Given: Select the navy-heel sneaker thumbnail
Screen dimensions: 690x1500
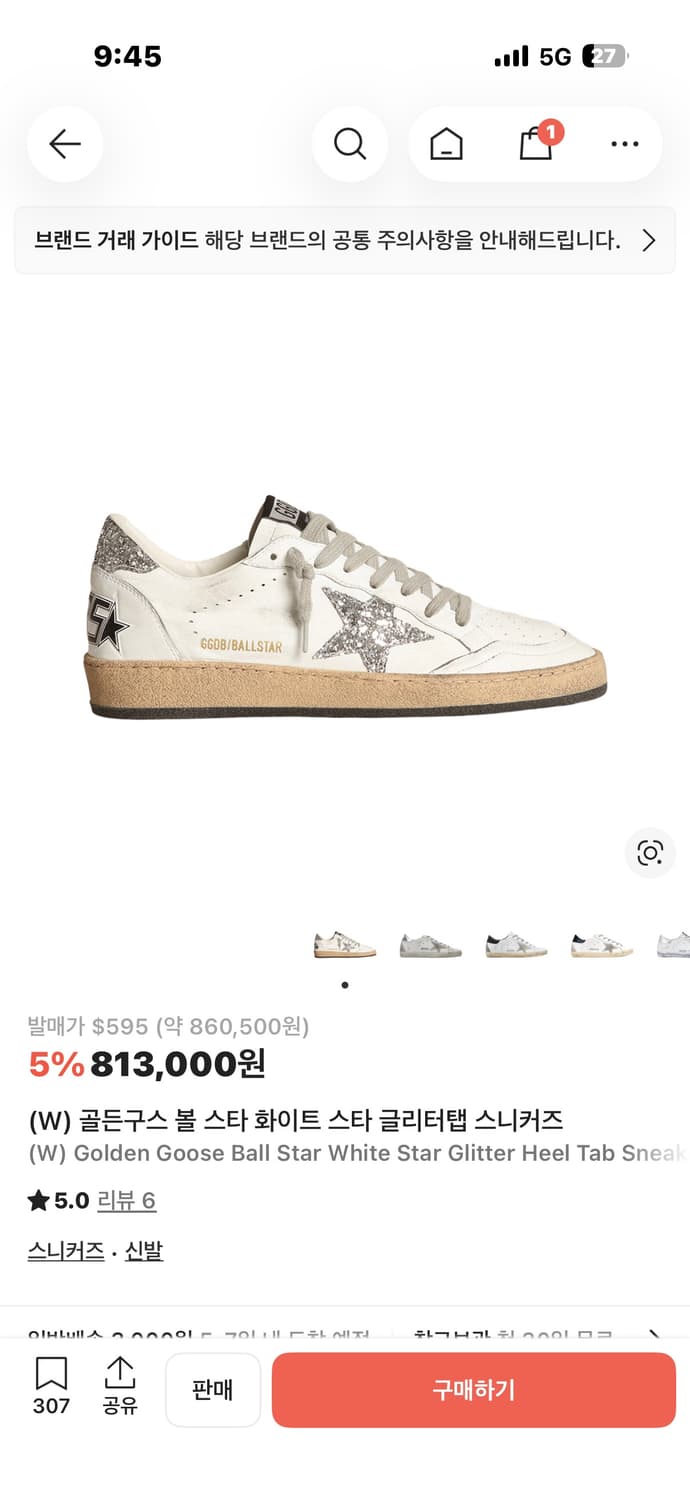Looking at the screenshot, I should (x=516, y=944).
